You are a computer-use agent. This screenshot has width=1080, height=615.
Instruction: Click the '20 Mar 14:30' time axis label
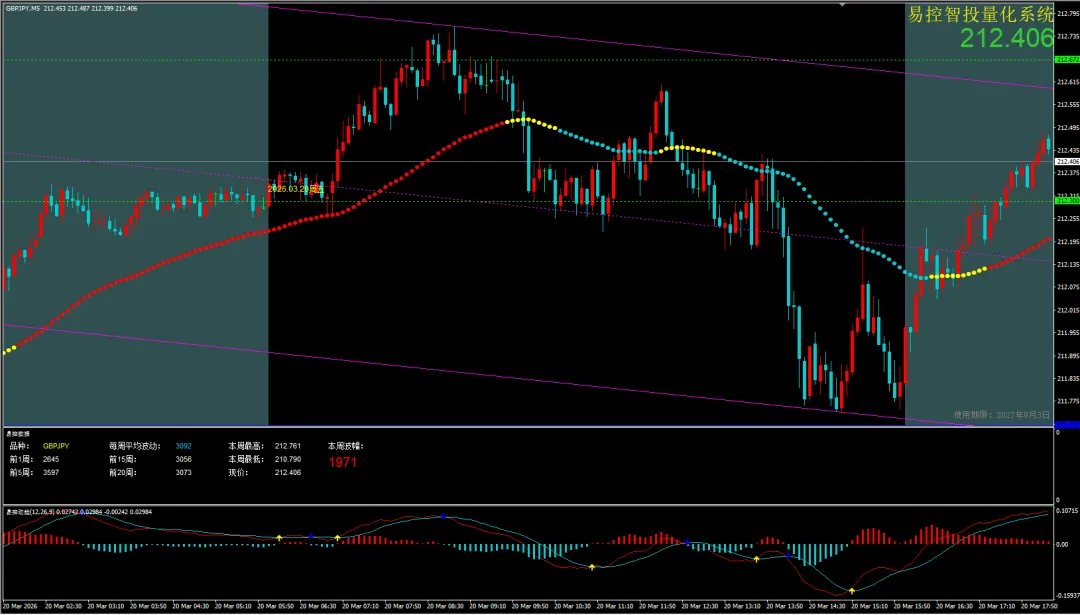click(x=825, y=606)
